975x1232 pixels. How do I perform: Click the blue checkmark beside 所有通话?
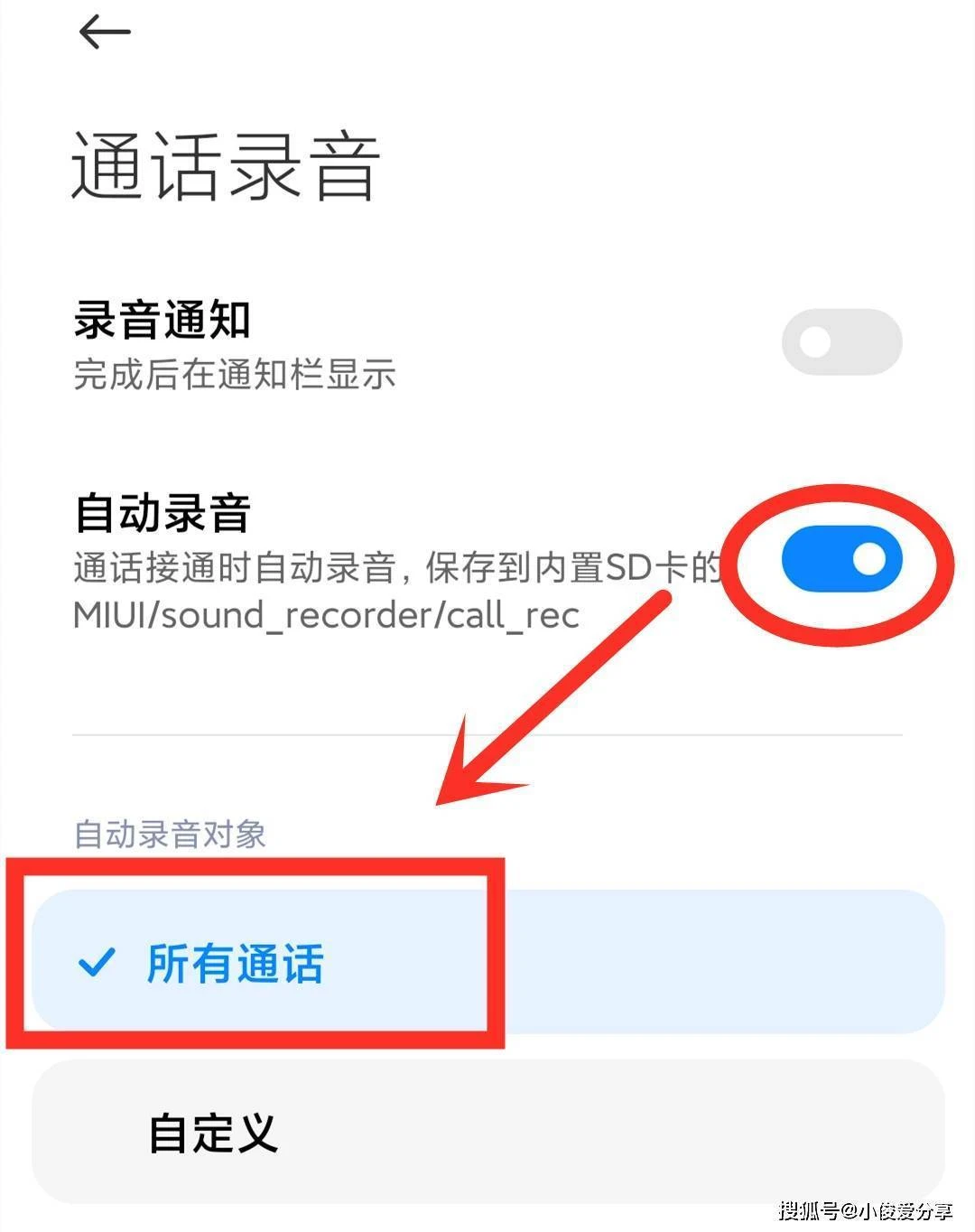(97, 963)
